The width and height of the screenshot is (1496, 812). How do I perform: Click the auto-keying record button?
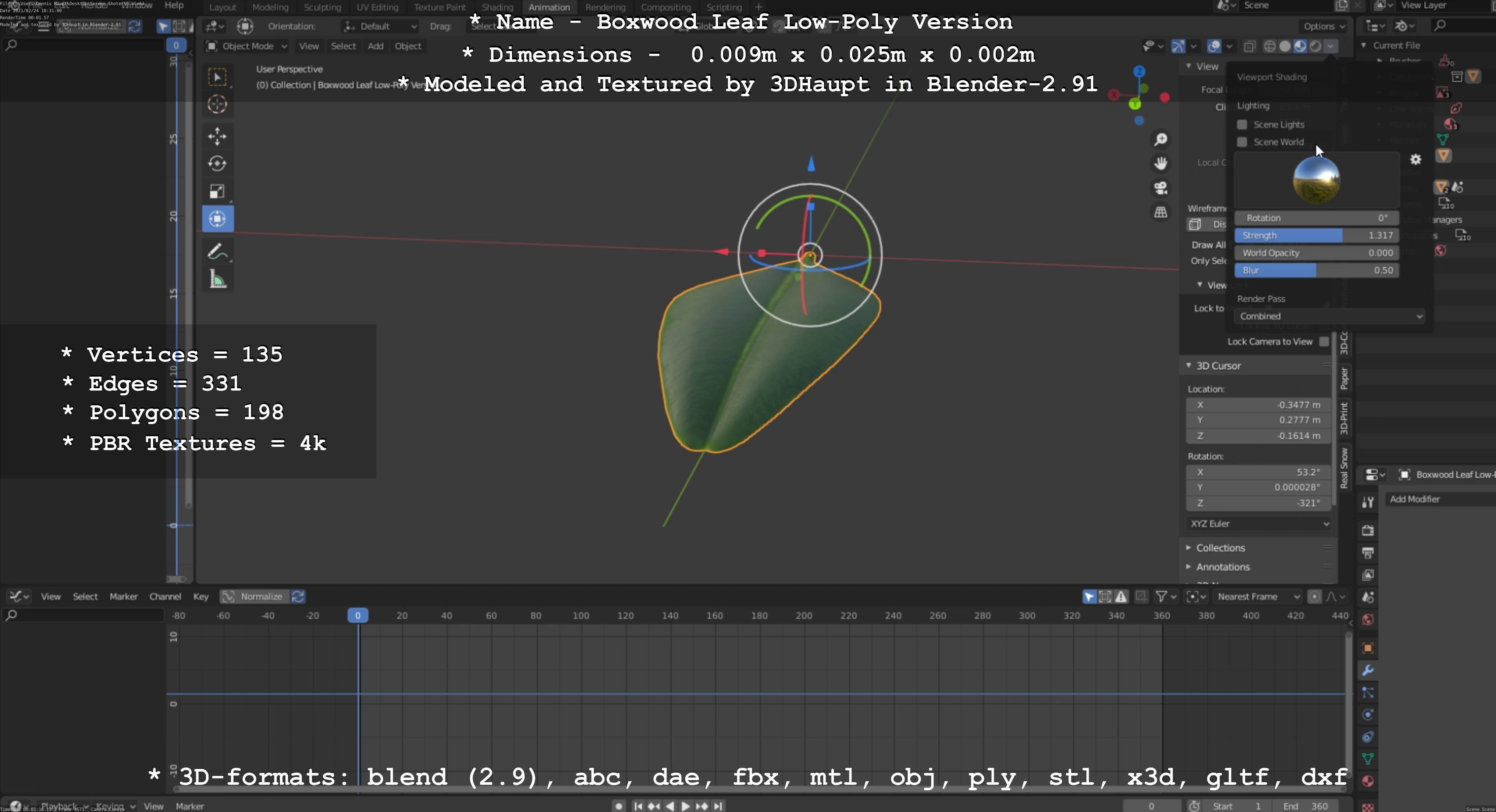[x=619, y=806]
